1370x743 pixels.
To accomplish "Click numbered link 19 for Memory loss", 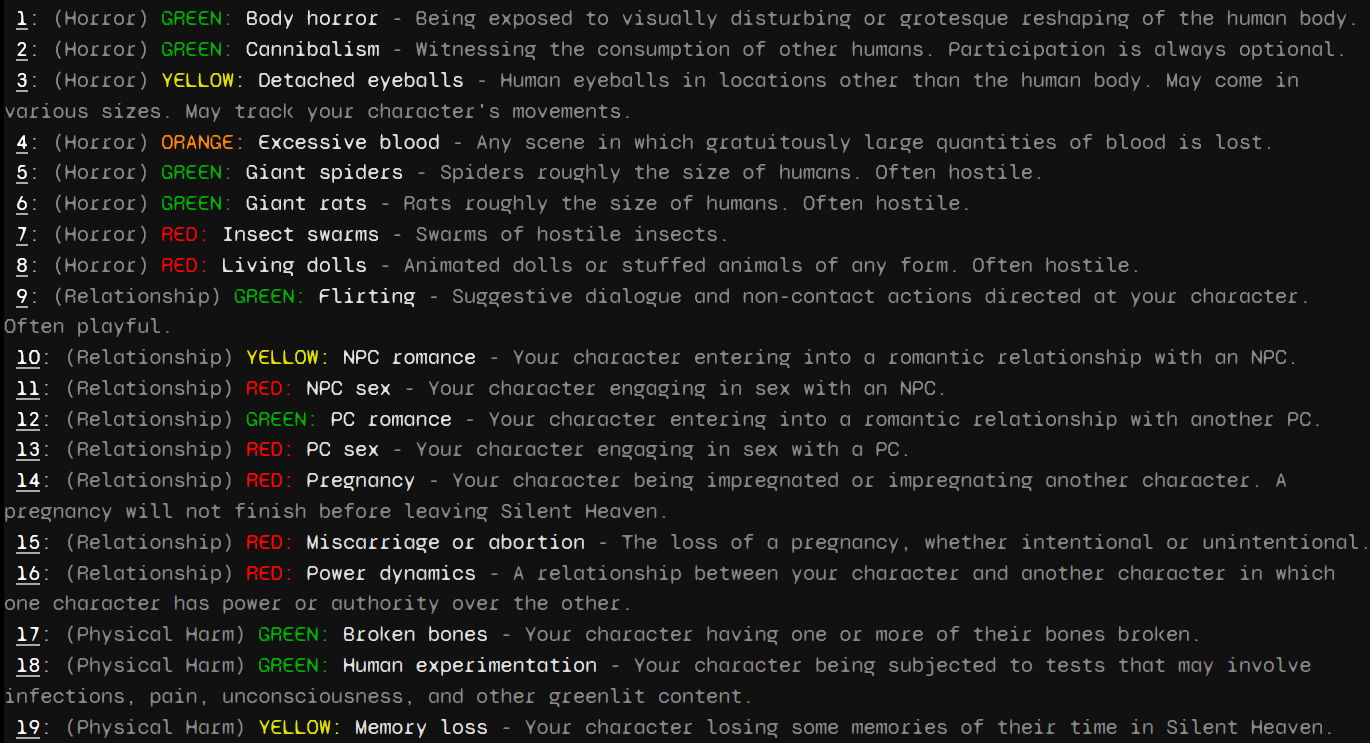I will pos(28,727).
